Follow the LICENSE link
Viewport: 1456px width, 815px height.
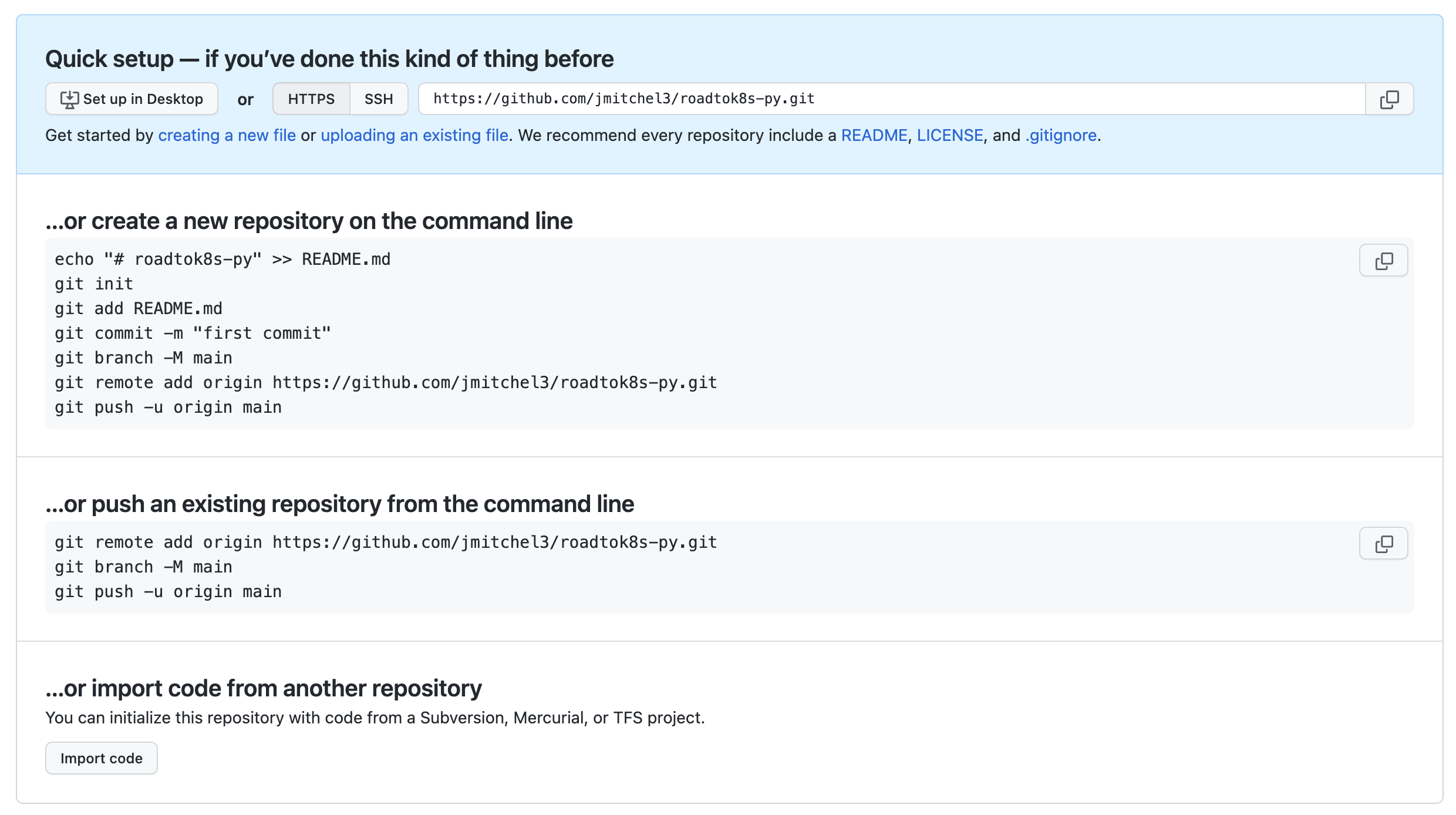tap(949, 136)
